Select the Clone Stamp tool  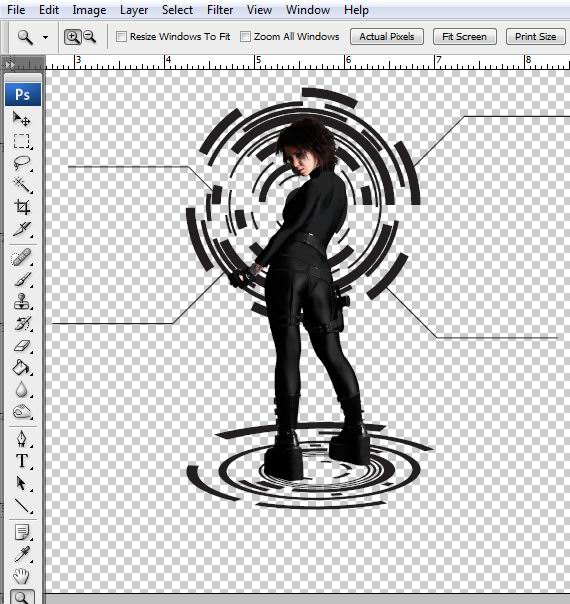(x=22, y=302)
